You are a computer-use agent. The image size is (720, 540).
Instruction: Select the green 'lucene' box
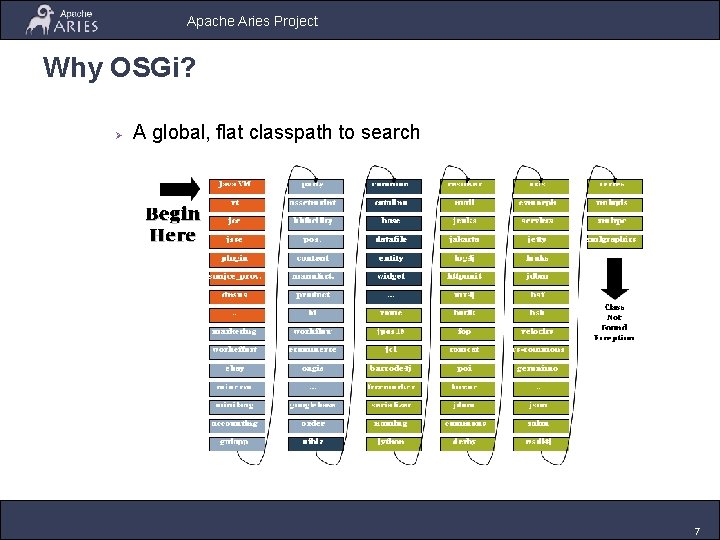pyautogui.click(x=467, y=388)
